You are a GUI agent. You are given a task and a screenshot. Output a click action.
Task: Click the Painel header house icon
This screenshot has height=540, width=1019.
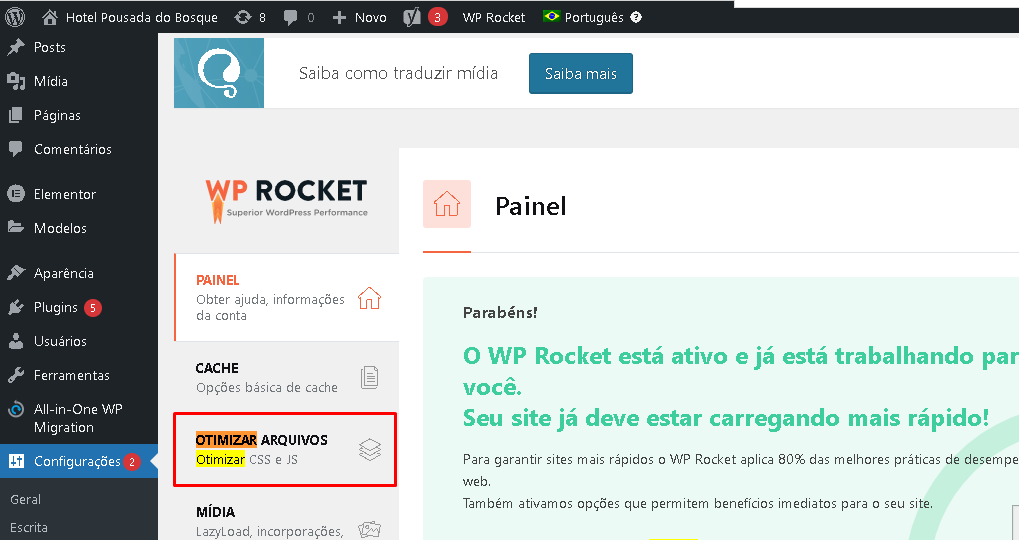pyautogui.click(x=447, y=204)
